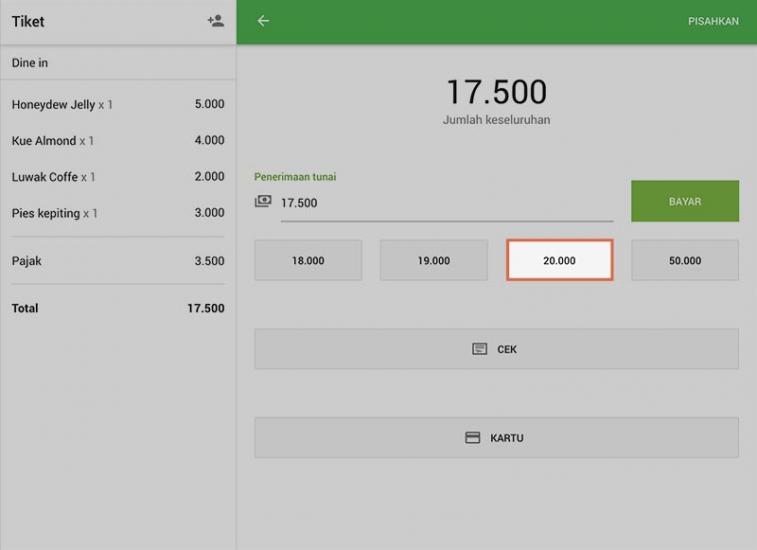Go back using the arrow icon
Screen dimensions: 757x550
click(x=263, y=21)
